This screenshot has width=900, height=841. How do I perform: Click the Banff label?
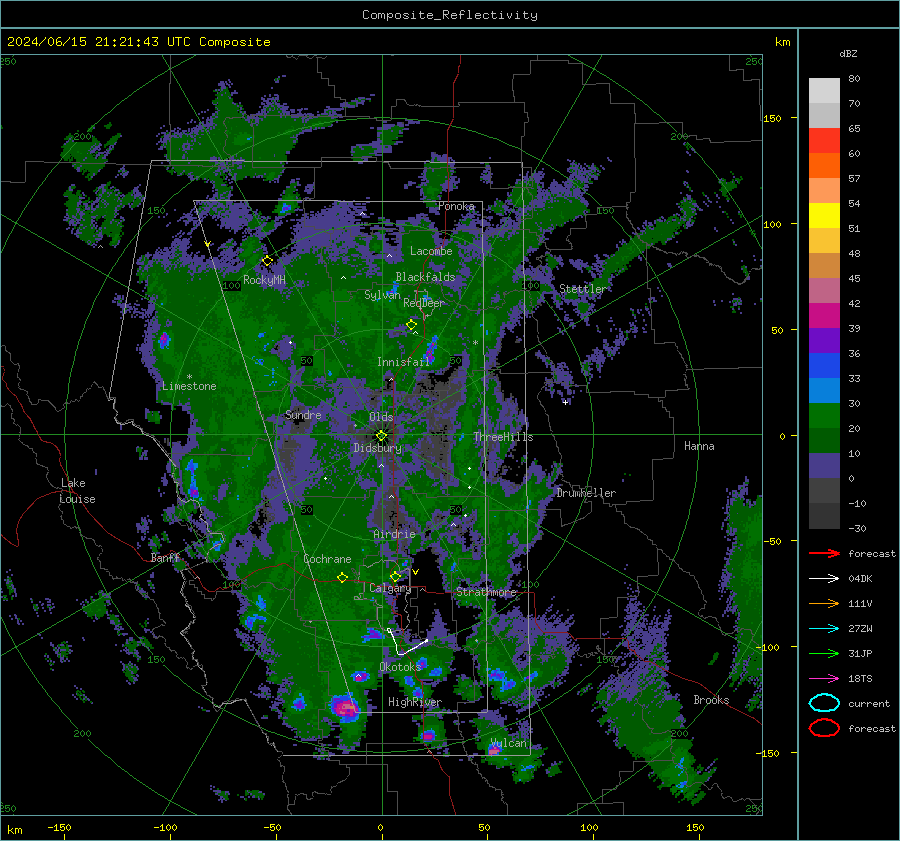[x=165, y=557]
